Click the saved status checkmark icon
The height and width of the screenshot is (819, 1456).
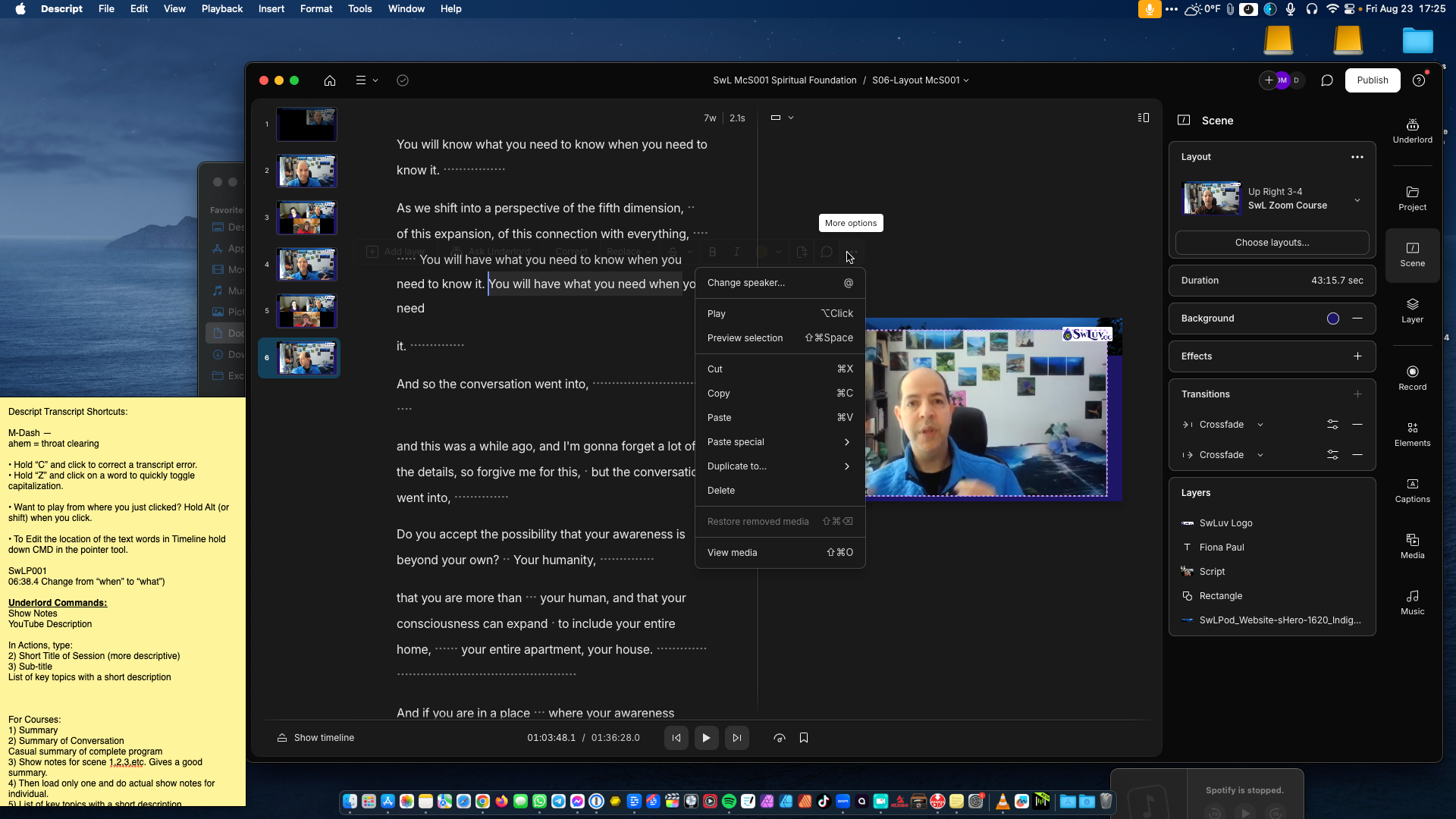[403, 80]
